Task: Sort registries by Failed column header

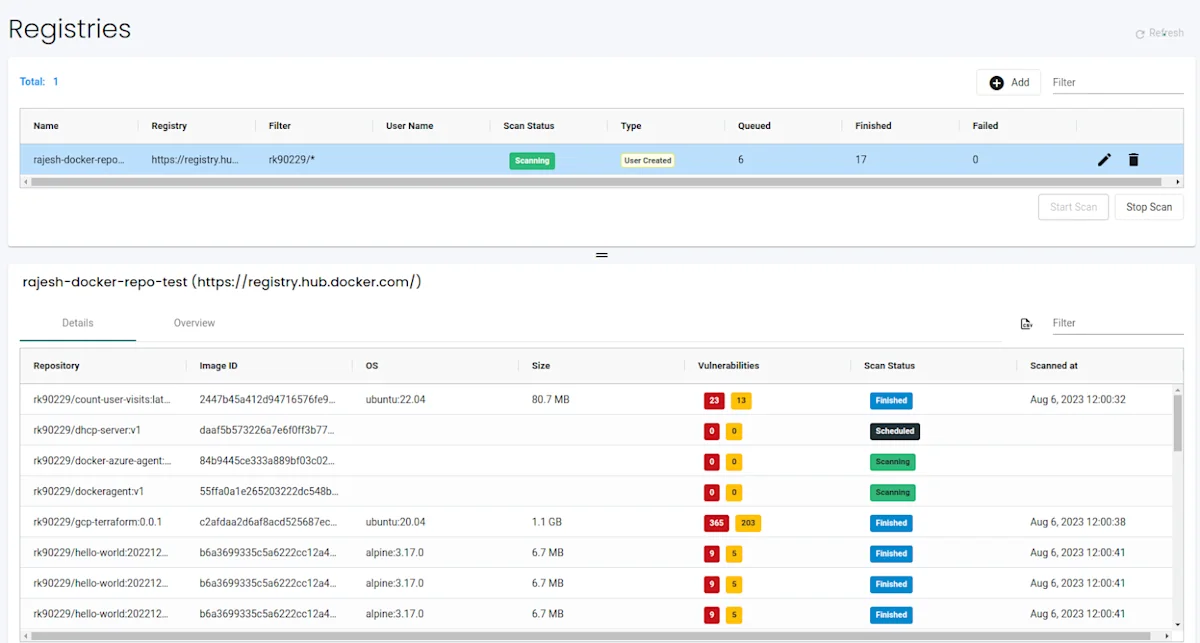Action: coord(985,126)
